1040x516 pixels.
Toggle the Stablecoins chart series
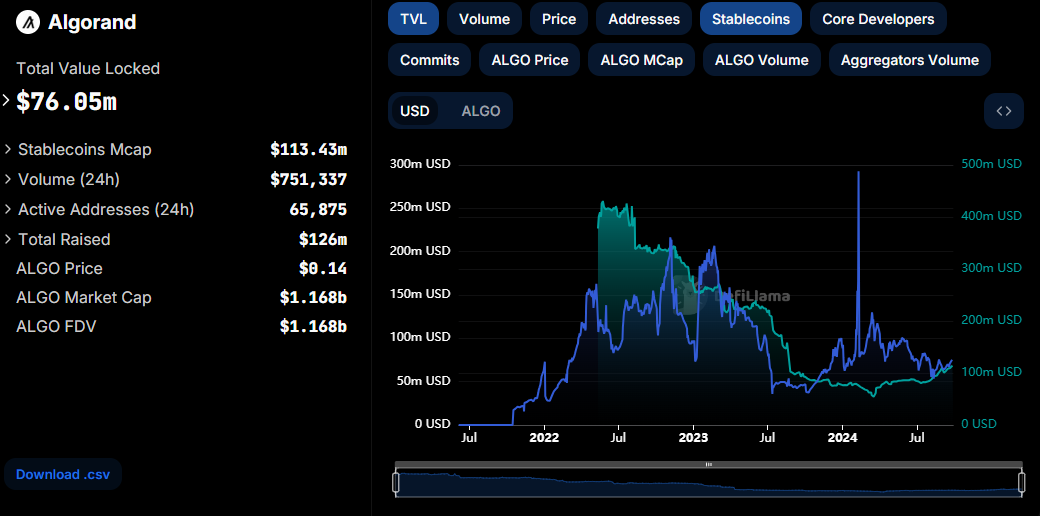tap(751, 19)
